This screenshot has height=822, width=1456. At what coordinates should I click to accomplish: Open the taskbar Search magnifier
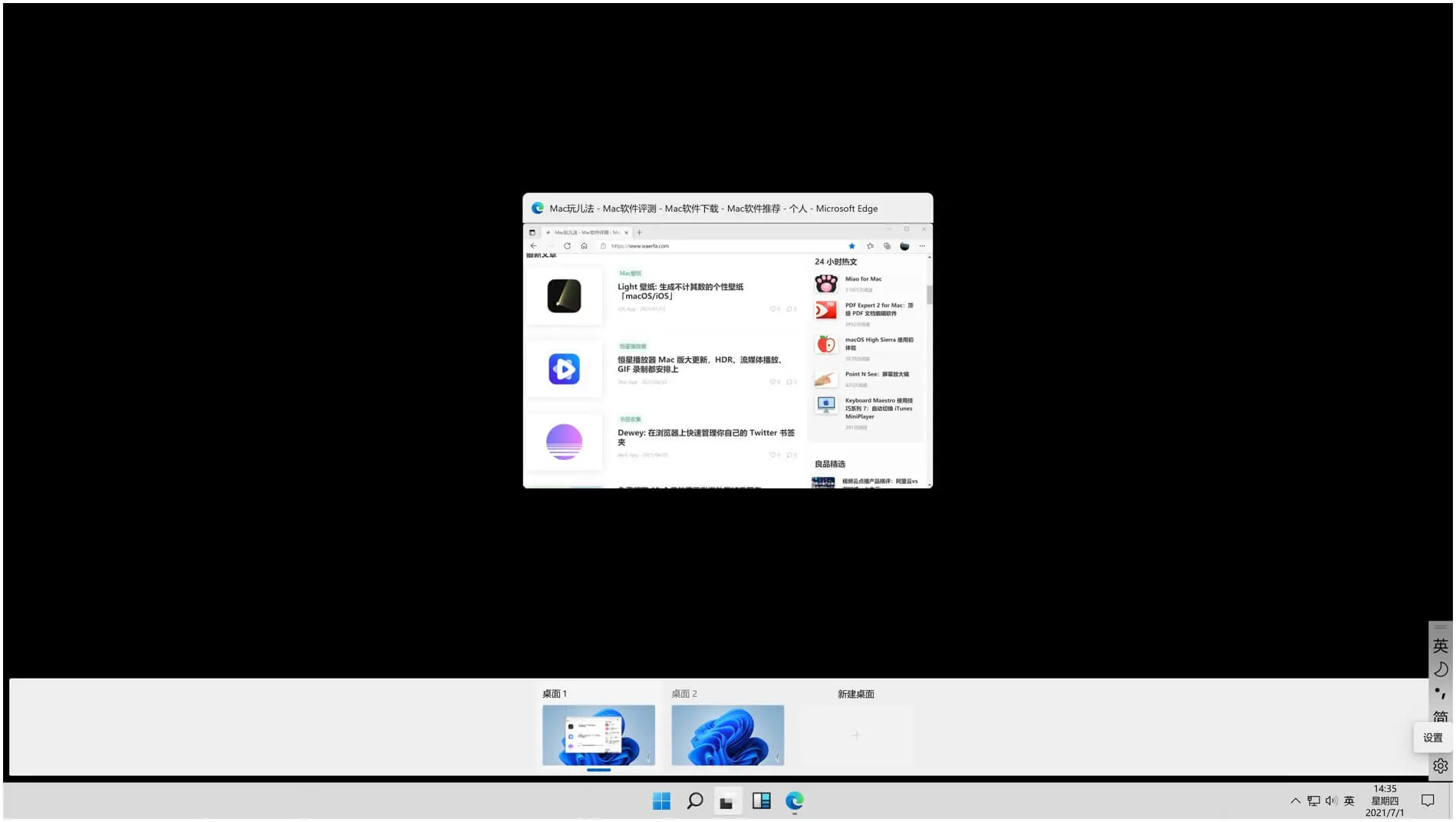(695, 801)
